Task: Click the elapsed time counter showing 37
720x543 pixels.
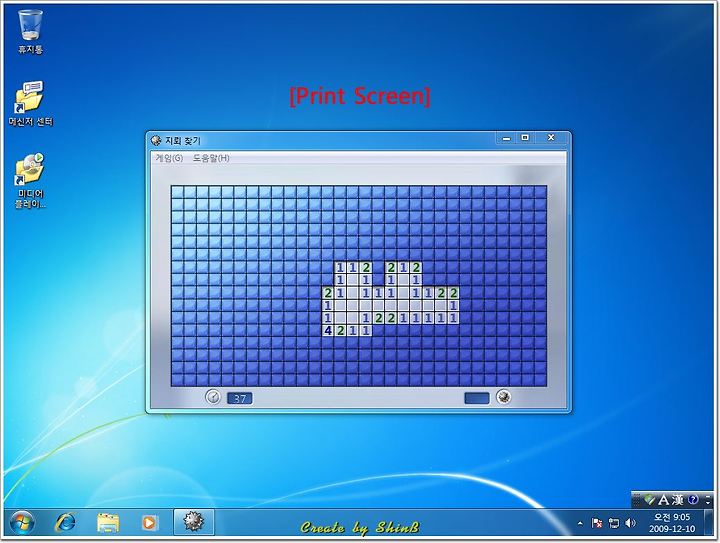Action: click(x=240, y=398)
